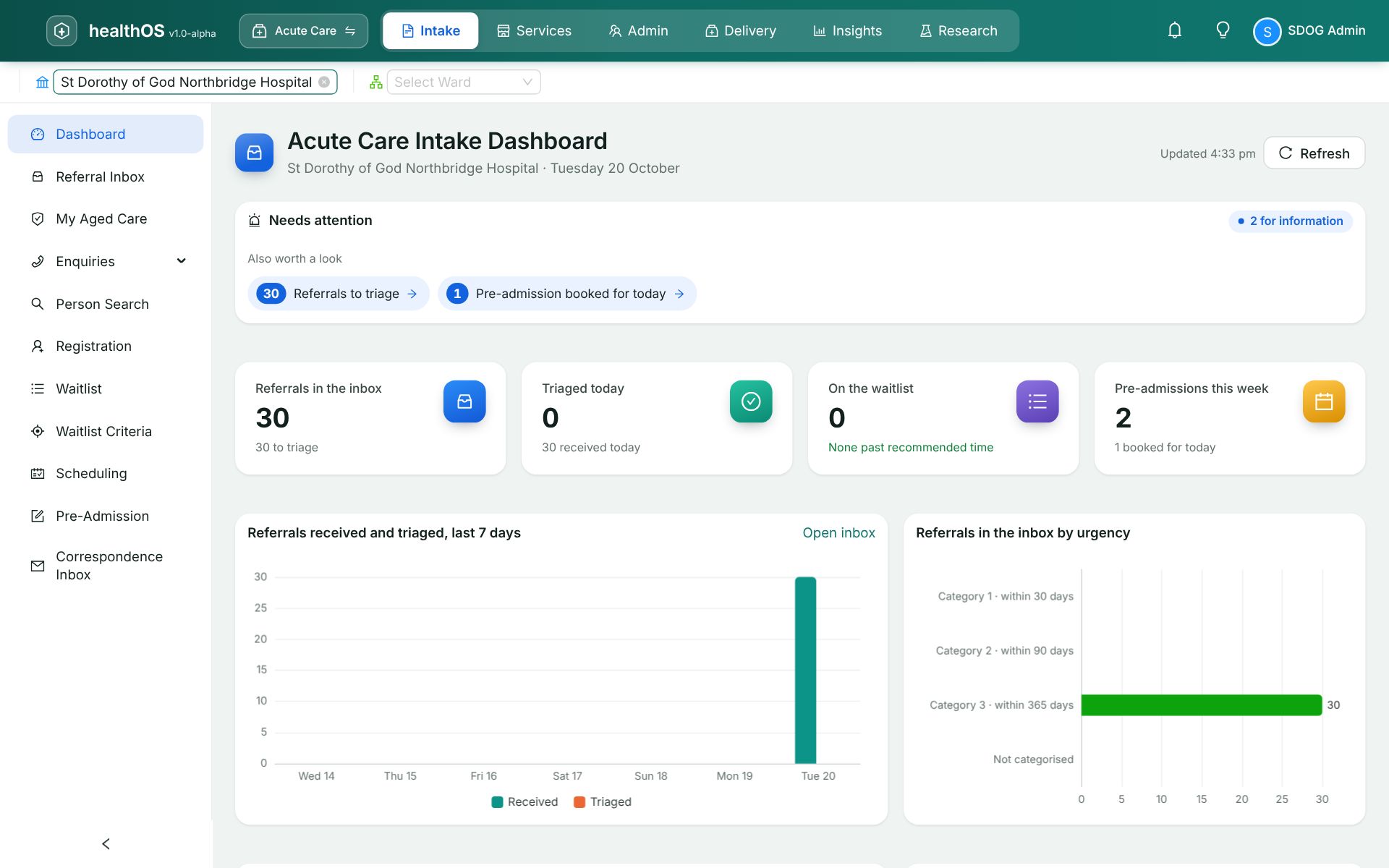Viewport: 1389px width, 868px height.
Task: Switch module via Acute Care selector
Action: tap(304, 30)
